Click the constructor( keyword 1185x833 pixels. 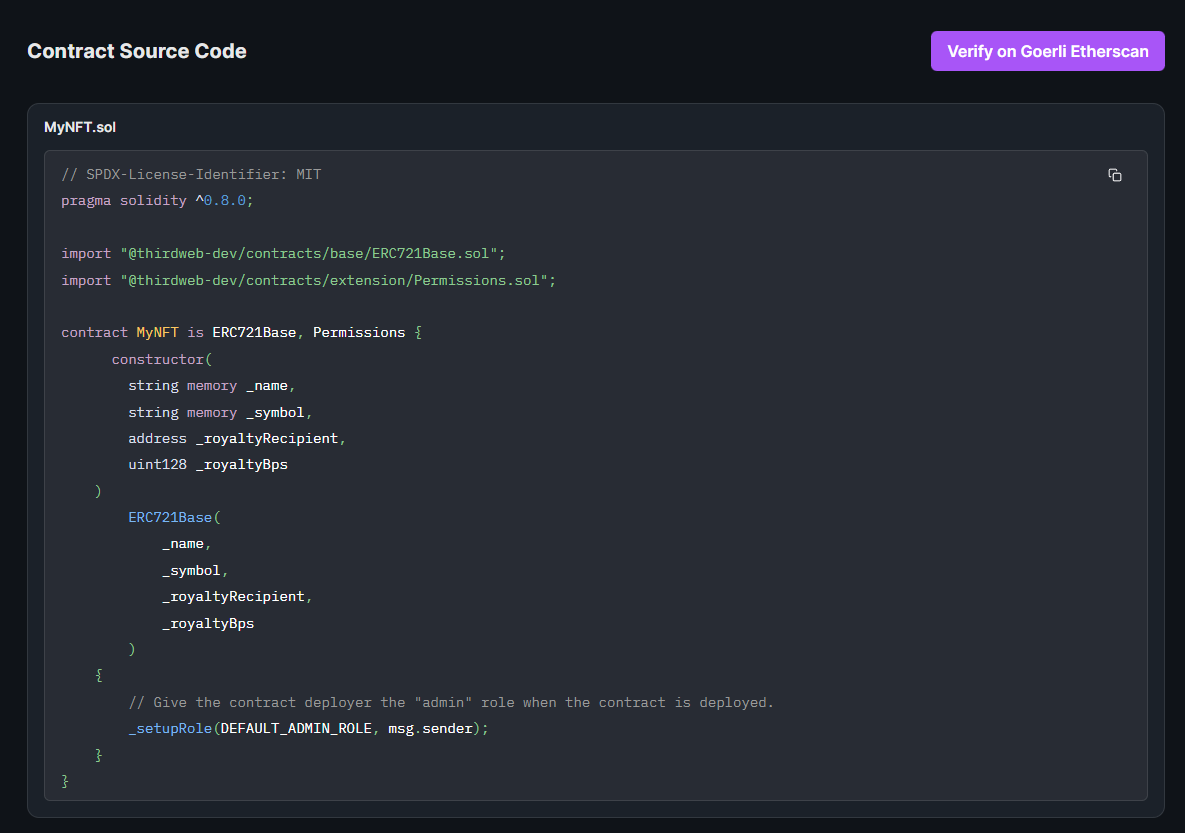[162, 359]
